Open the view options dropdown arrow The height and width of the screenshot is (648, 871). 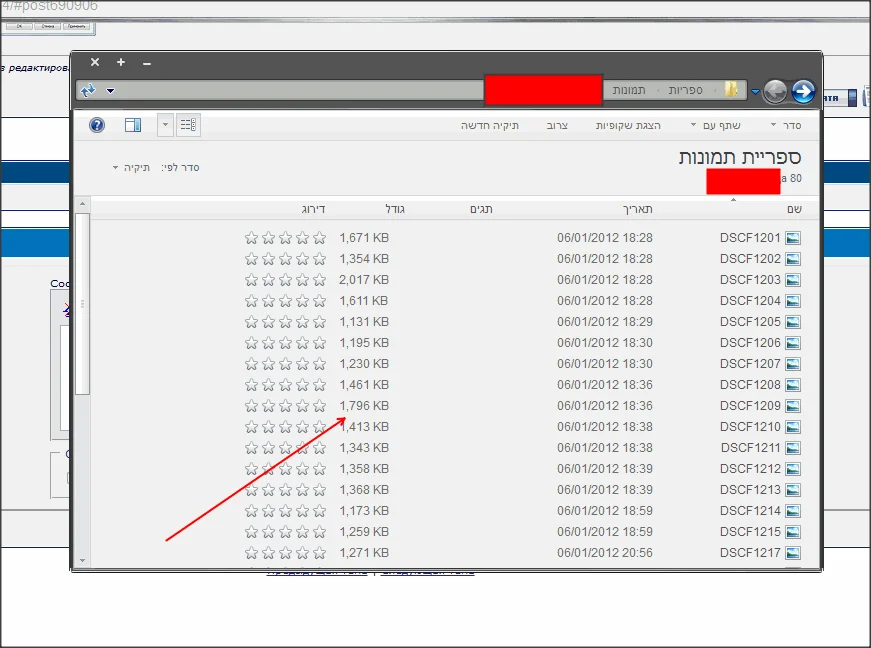click(165, 124)
